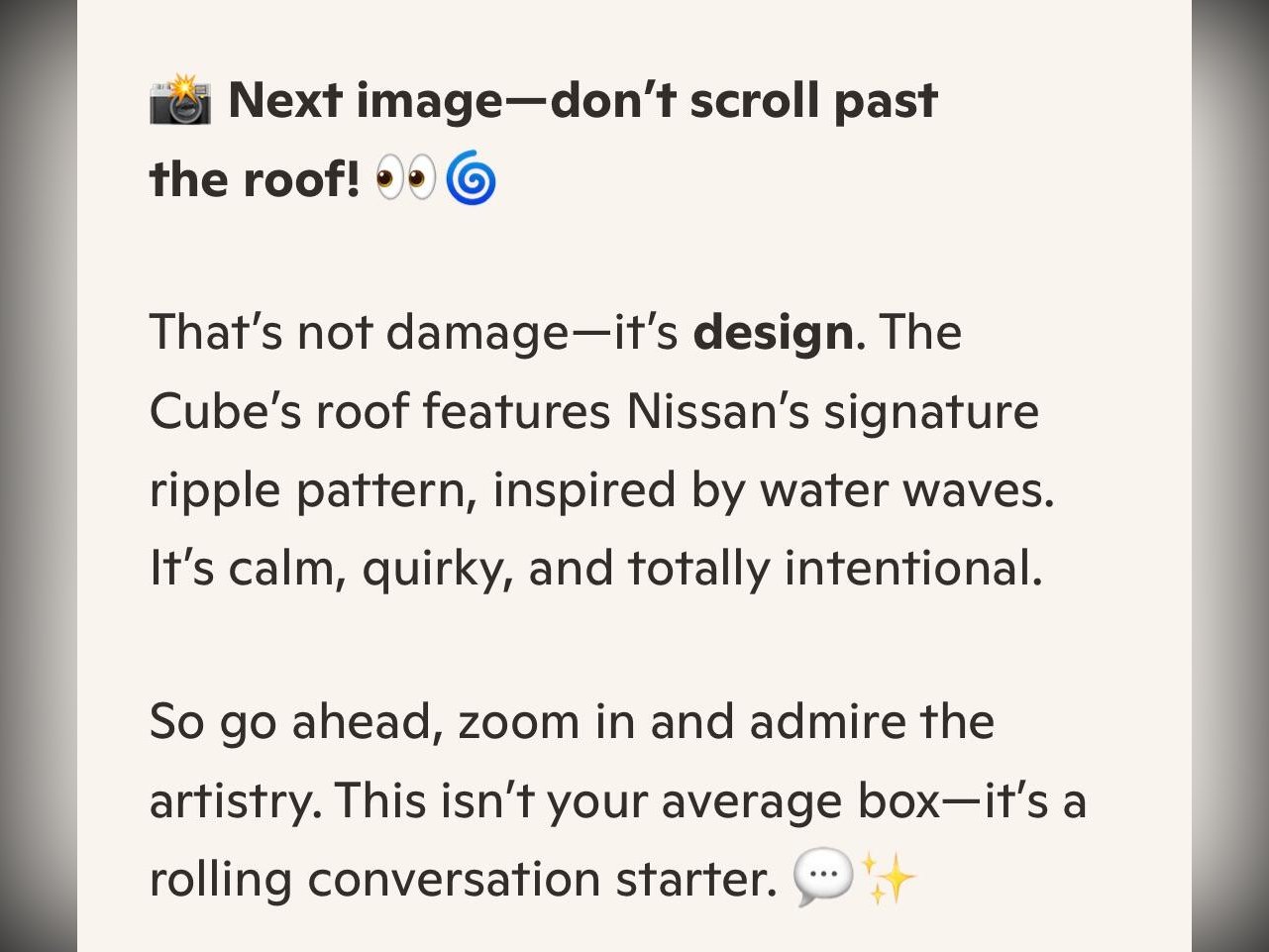Screen dimensions: 1269x952
Task: Click the eyes emoji after the heading
Action: click(405, 181)
